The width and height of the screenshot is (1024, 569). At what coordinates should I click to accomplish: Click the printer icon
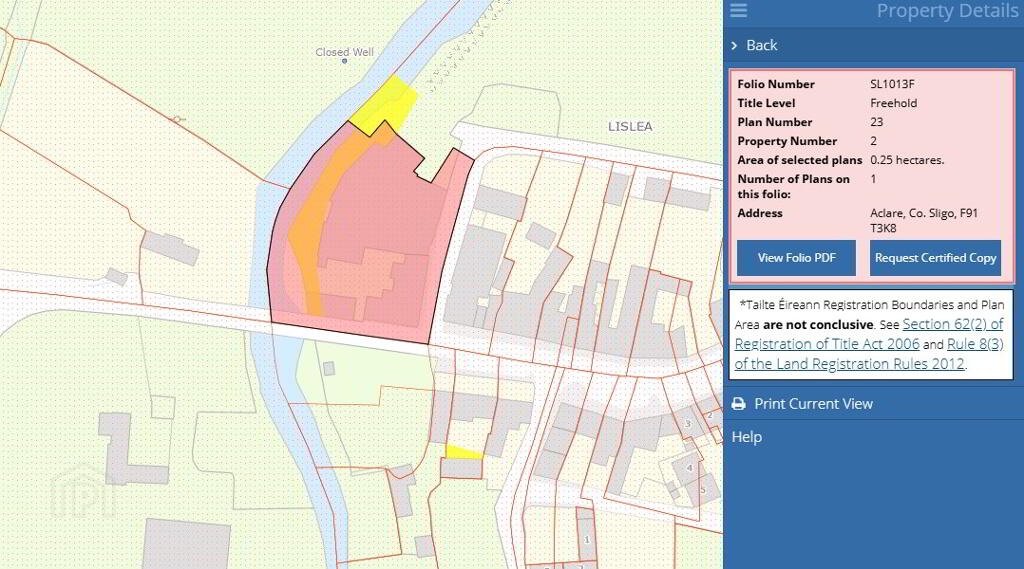point(738,404)
